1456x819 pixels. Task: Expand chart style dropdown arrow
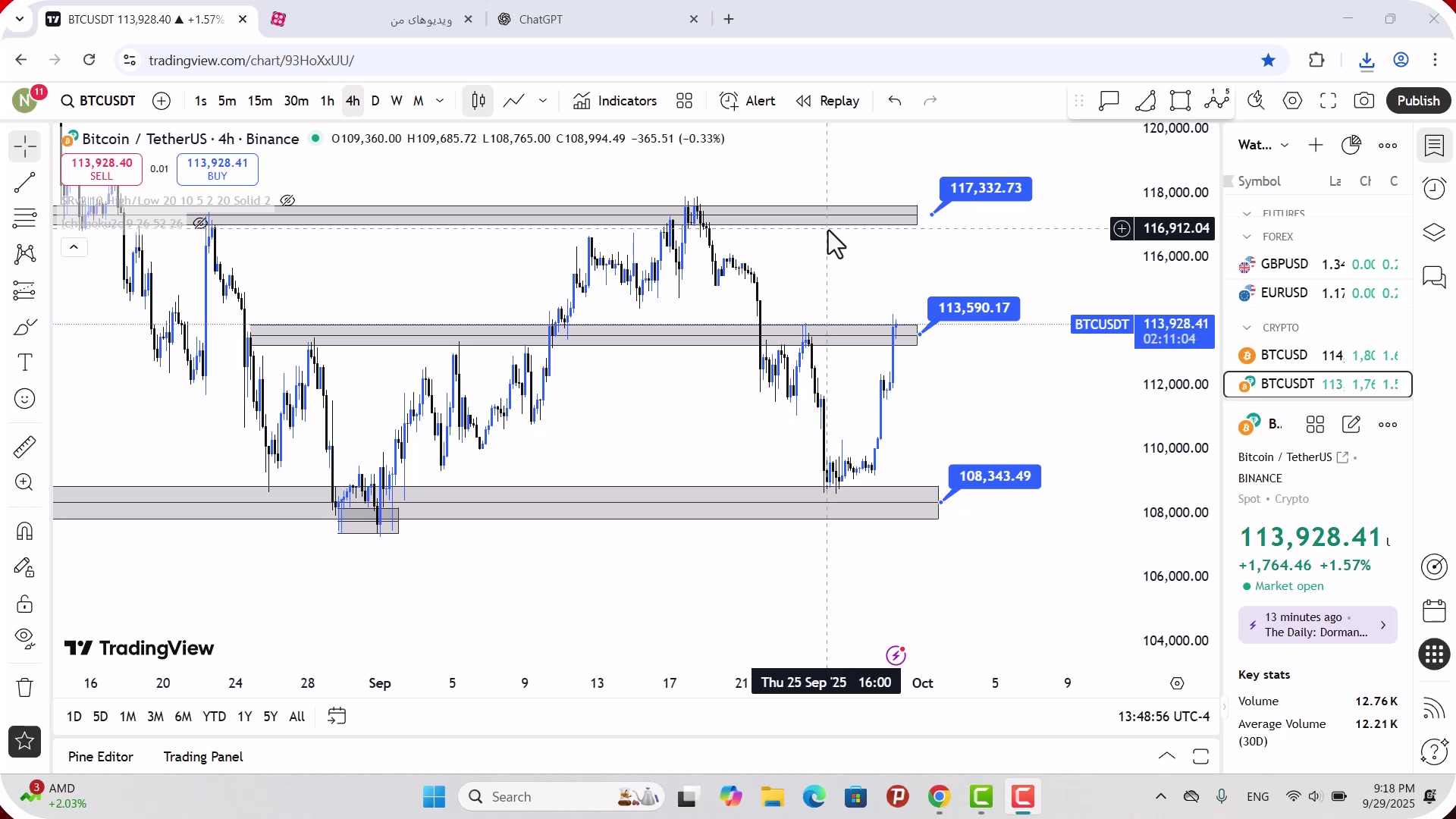pyautogui.click(x=543, y=101)
